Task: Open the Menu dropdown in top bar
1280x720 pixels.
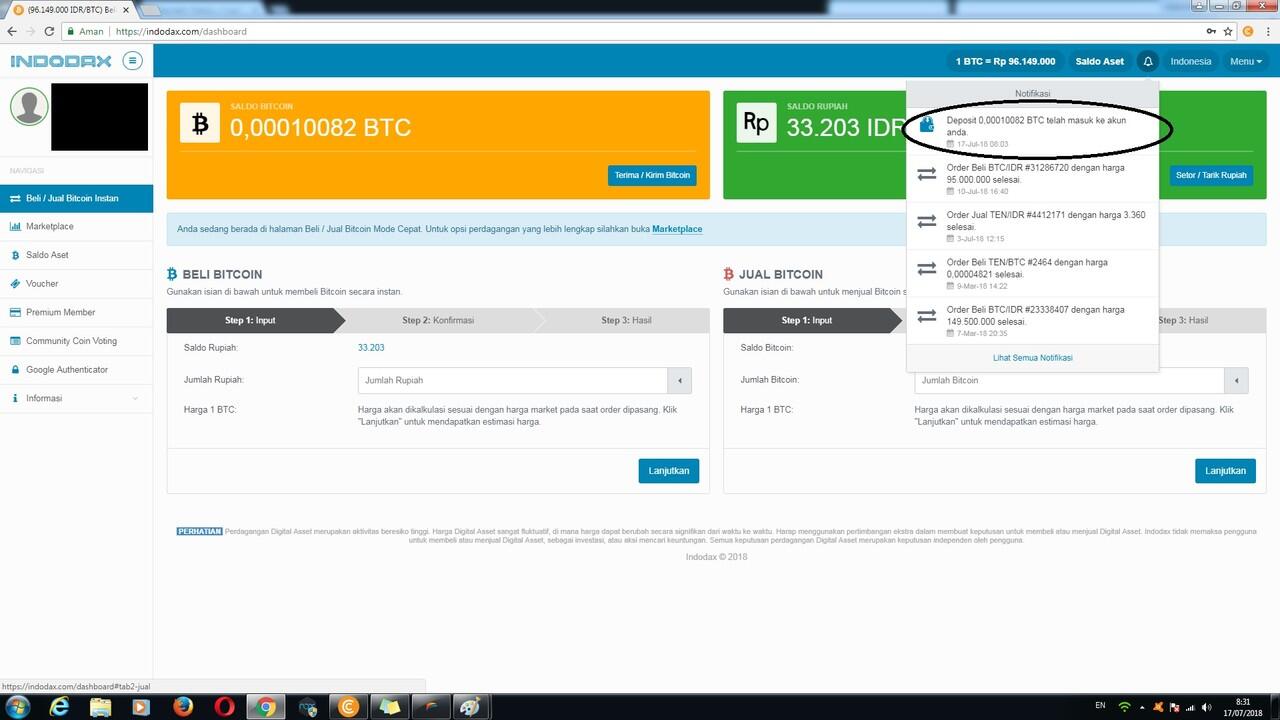Action: point(1246,61)
